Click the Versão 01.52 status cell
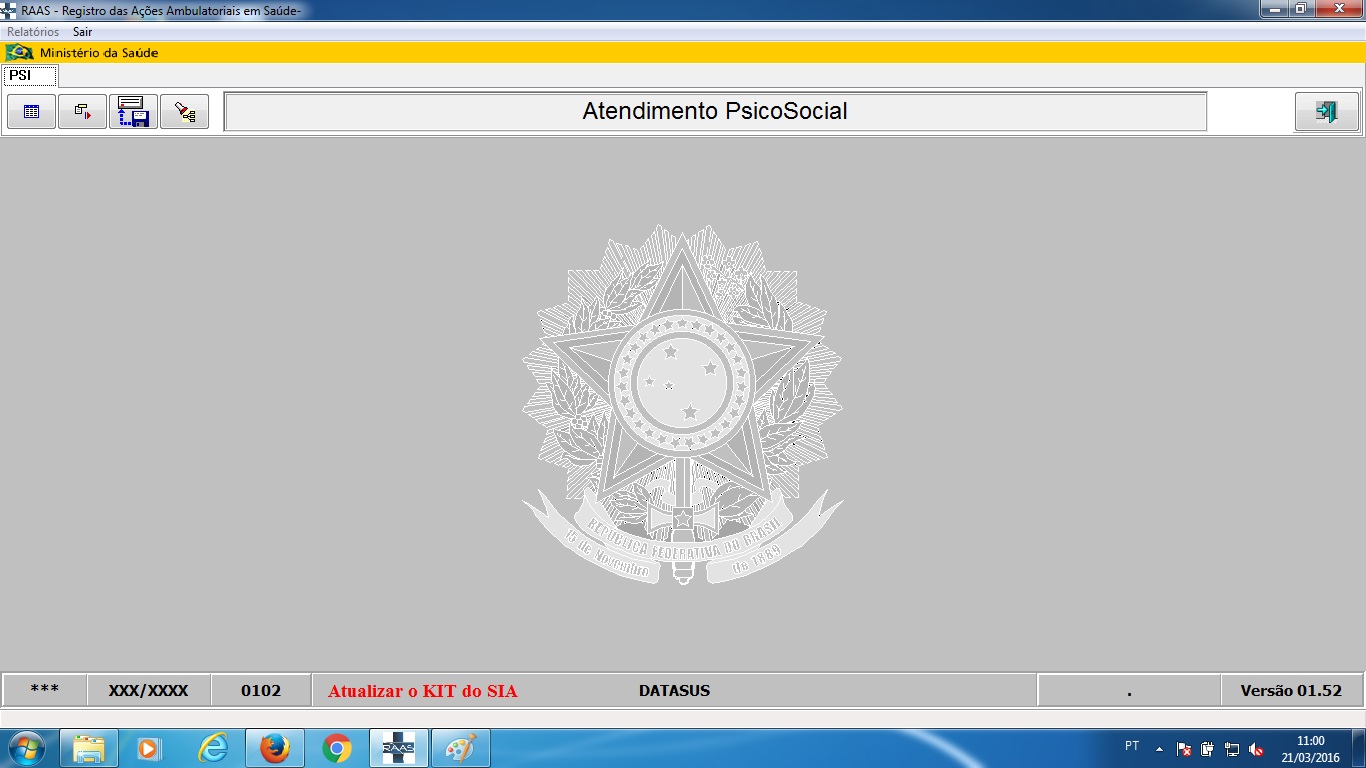The image size is (1366, 768). click(x=1290, y=691)
